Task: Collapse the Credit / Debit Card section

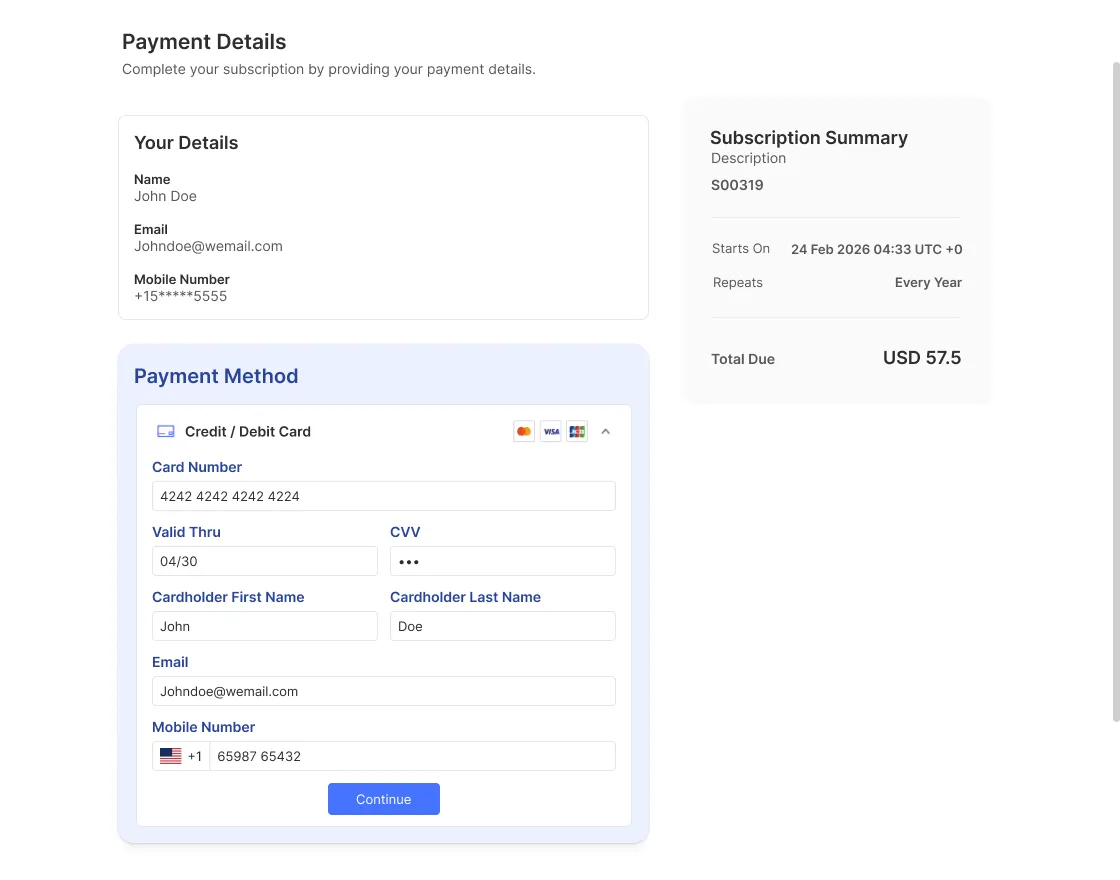Action: [606, 431]
